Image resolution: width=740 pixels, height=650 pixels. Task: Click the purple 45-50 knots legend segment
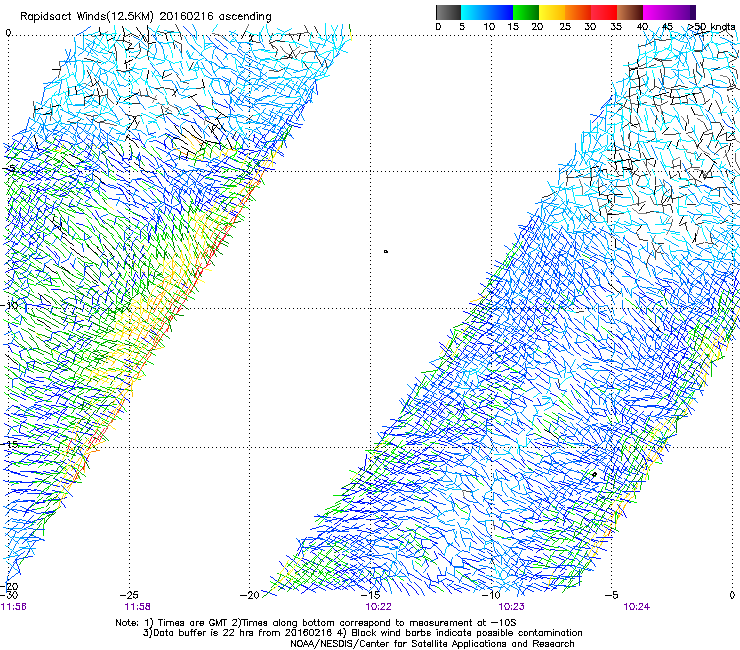tap(682, 12)
